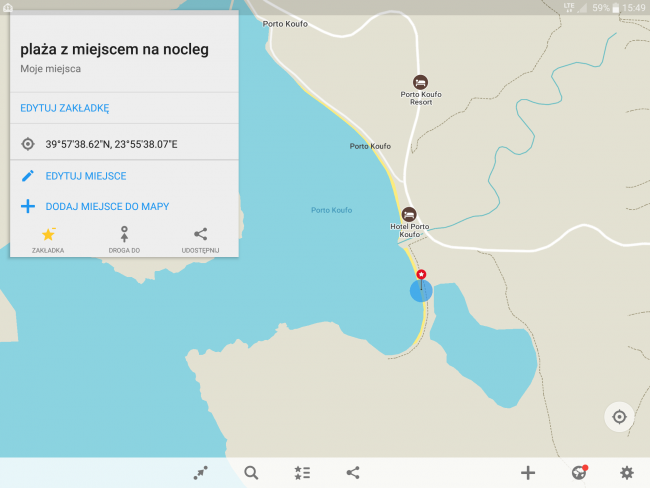Open bookmarks list icon in bottom bar

coord(302,473)
